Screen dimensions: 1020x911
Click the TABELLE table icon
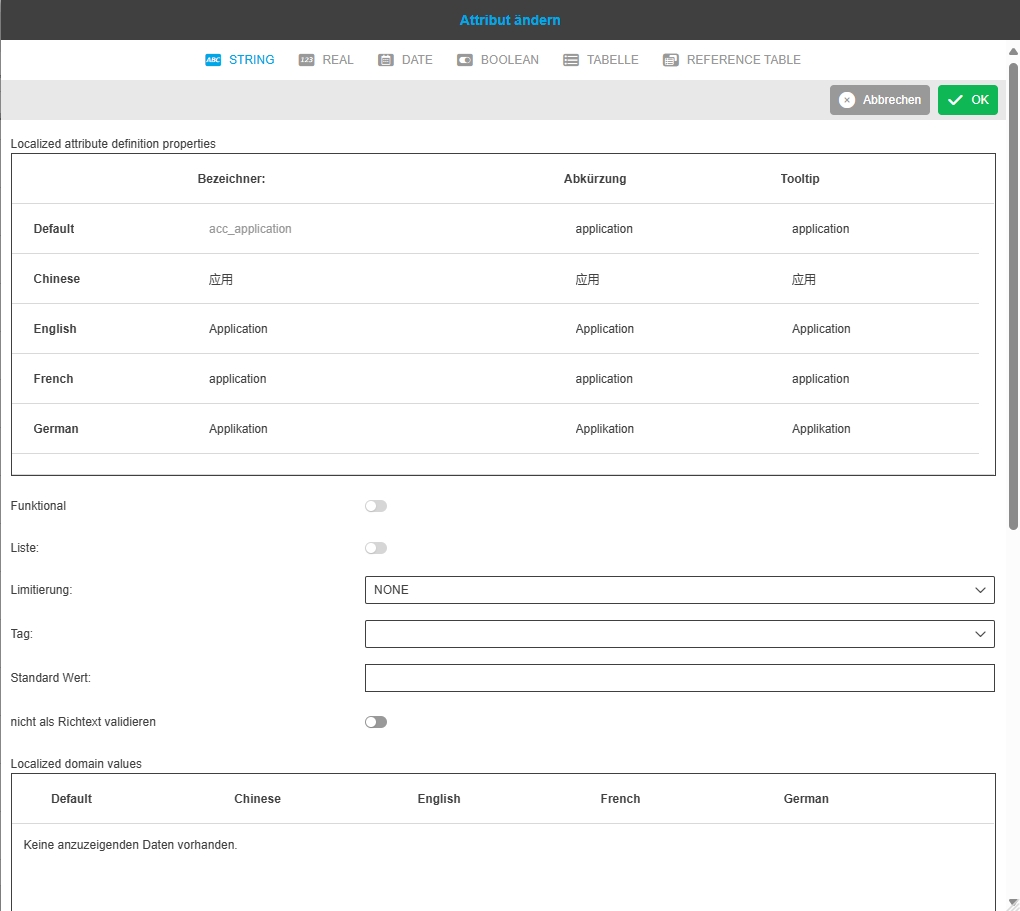tap(571, 60)
